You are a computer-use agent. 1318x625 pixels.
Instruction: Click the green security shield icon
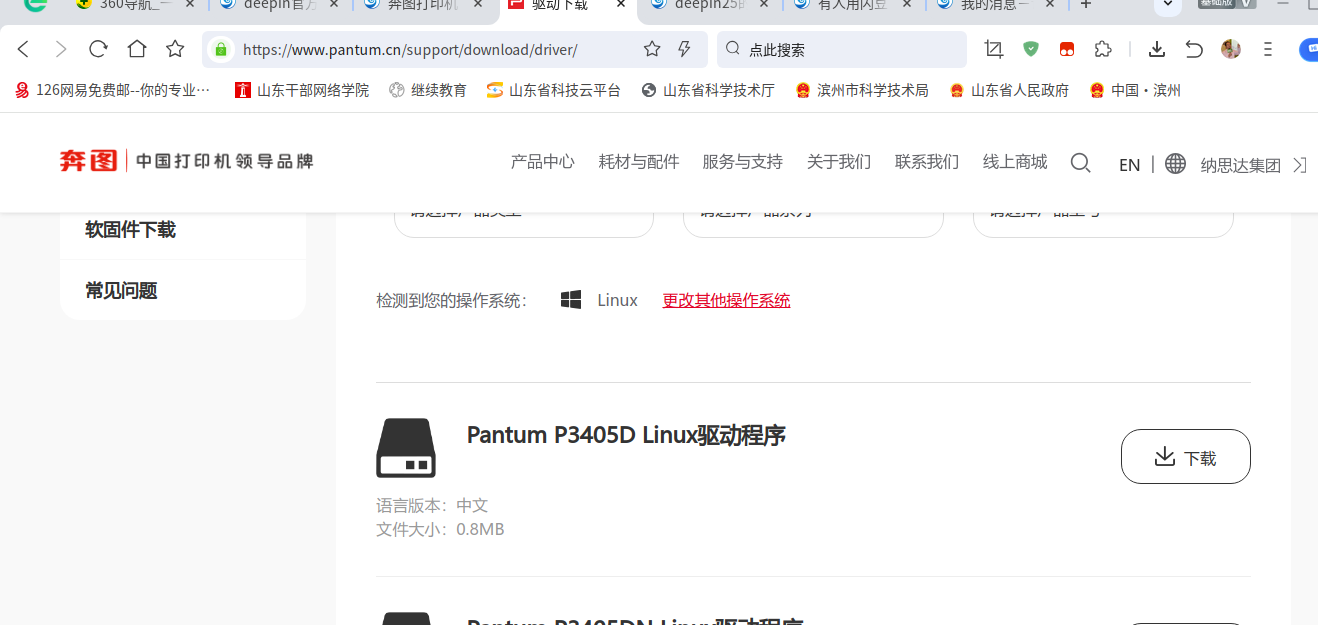[x=1030, y=49]
